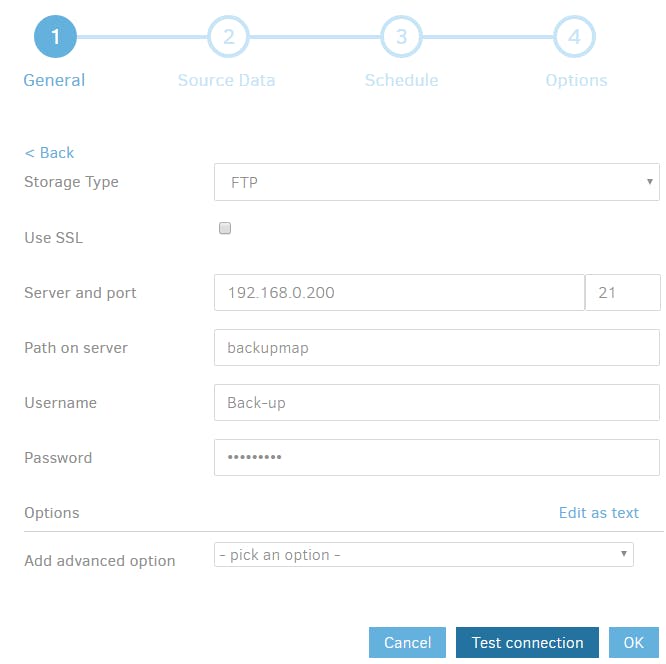Click the Username label
The height and width of the screenshot is (664, 666).
point(60,403)
